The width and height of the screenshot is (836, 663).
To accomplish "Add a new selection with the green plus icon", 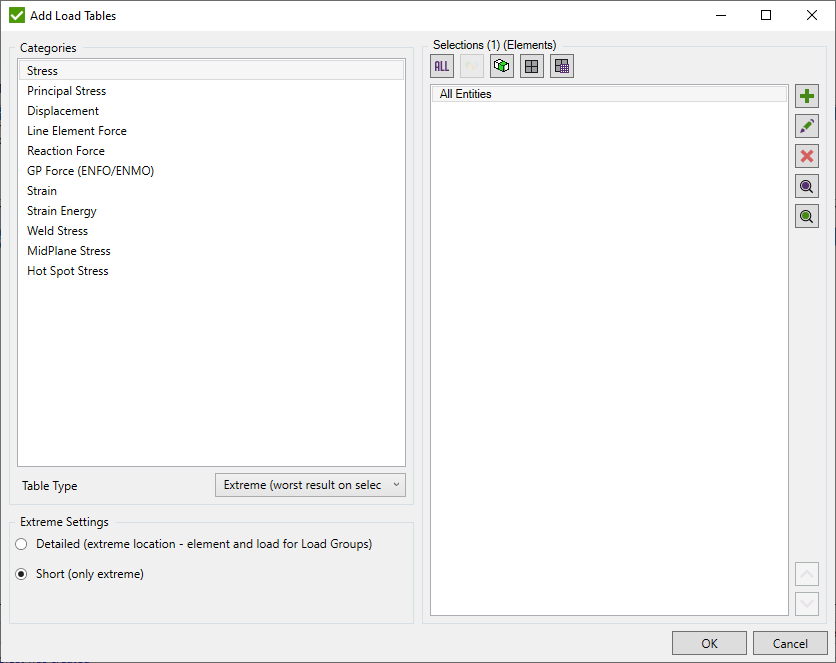I will pos(806,95).
